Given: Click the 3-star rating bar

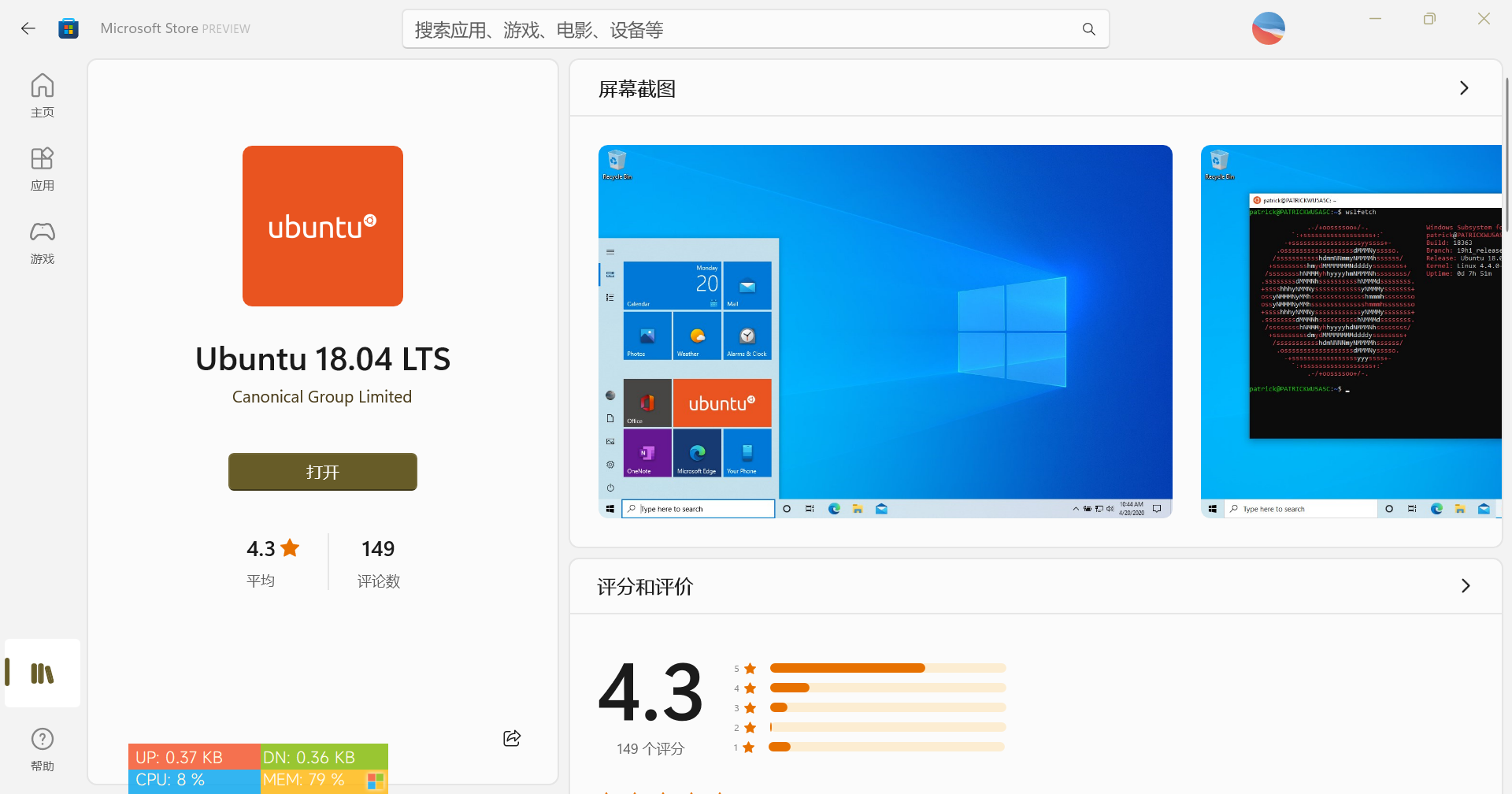Looking at the screenshot, I should (x=888, y=707).
